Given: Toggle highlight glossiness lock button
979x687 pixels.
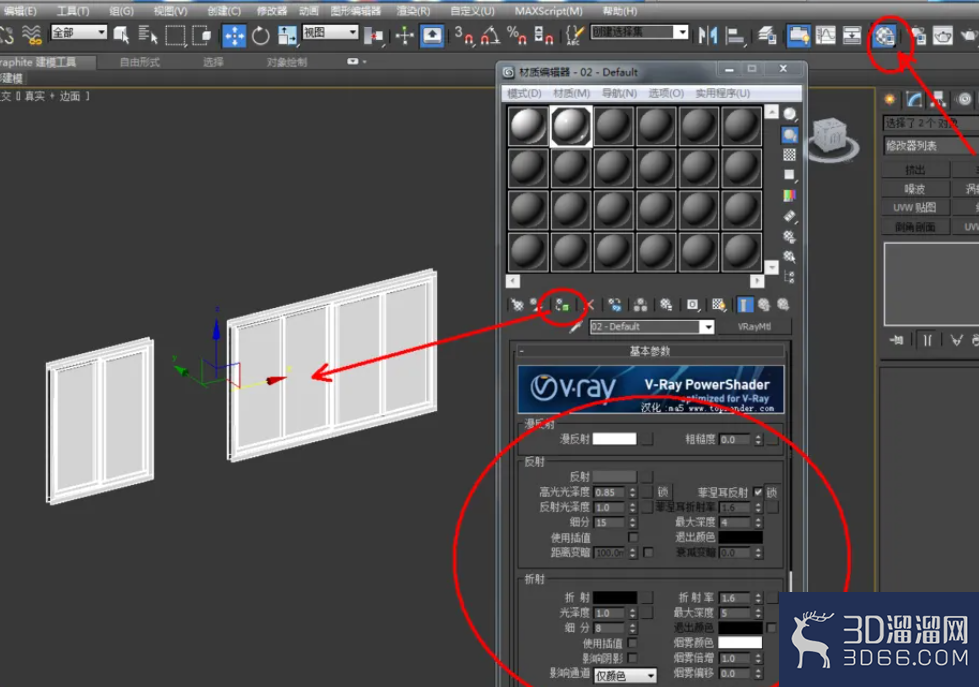Looking at the screenshot, I should 663,492.
